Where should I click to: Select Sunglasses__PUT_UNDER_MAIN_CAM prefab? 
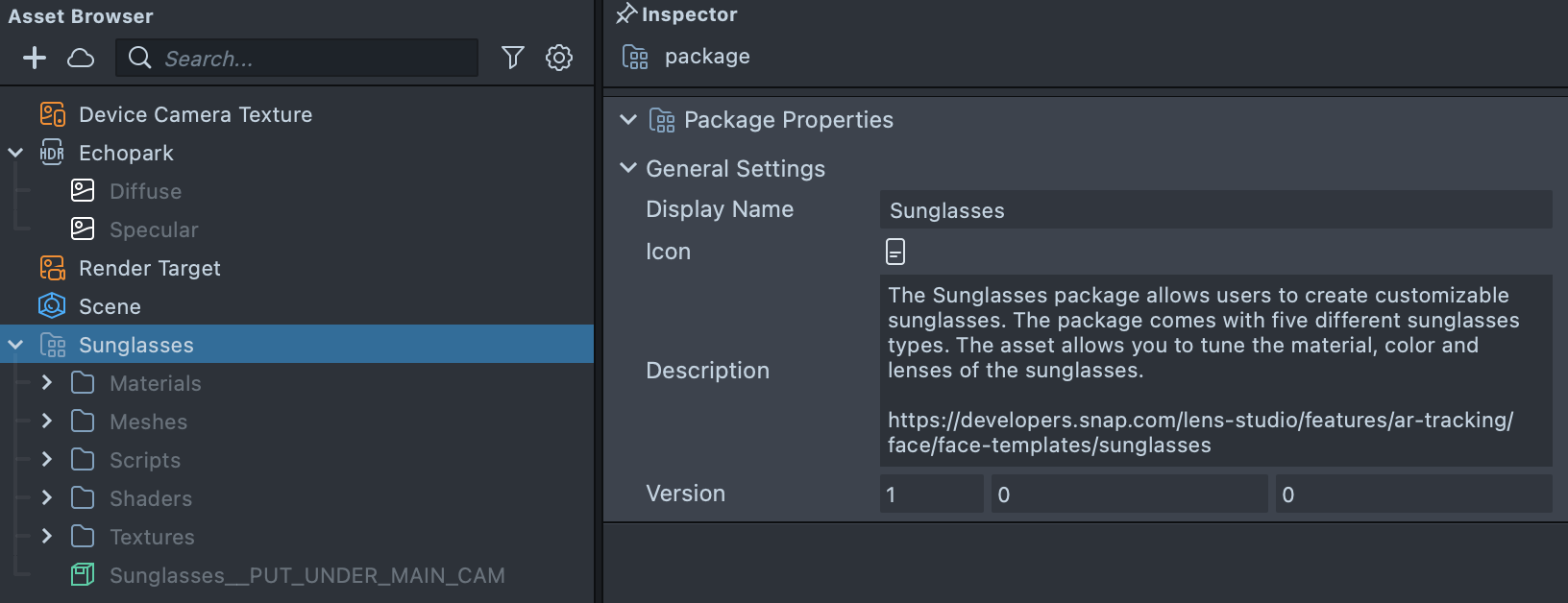(306, 575)
